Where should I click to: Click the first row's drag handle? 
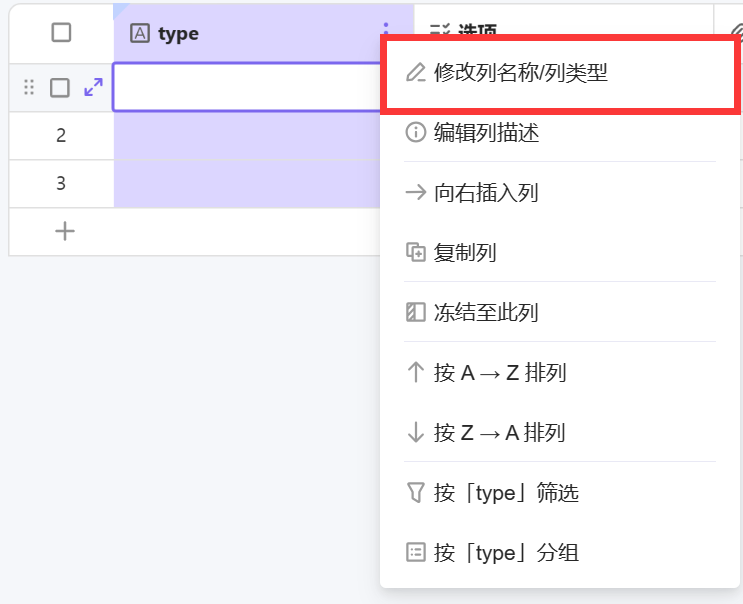click(x=29, y=88)
